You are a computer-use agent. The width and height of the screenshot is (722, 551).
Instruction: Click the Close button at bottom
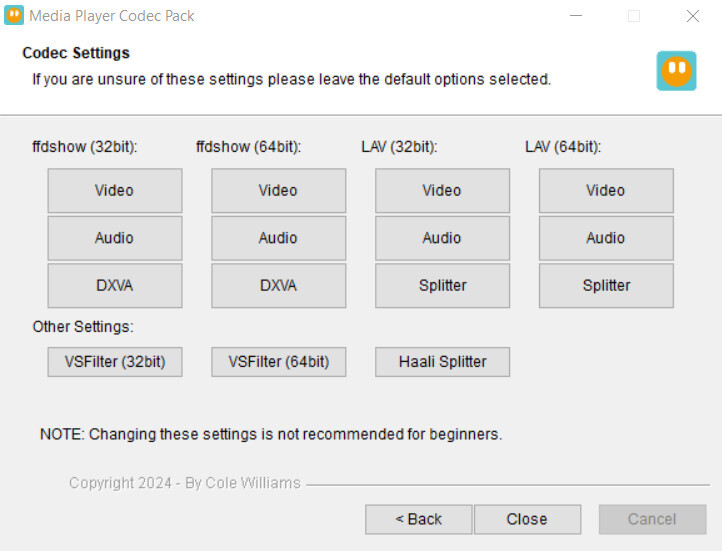(x=528, y=519)
